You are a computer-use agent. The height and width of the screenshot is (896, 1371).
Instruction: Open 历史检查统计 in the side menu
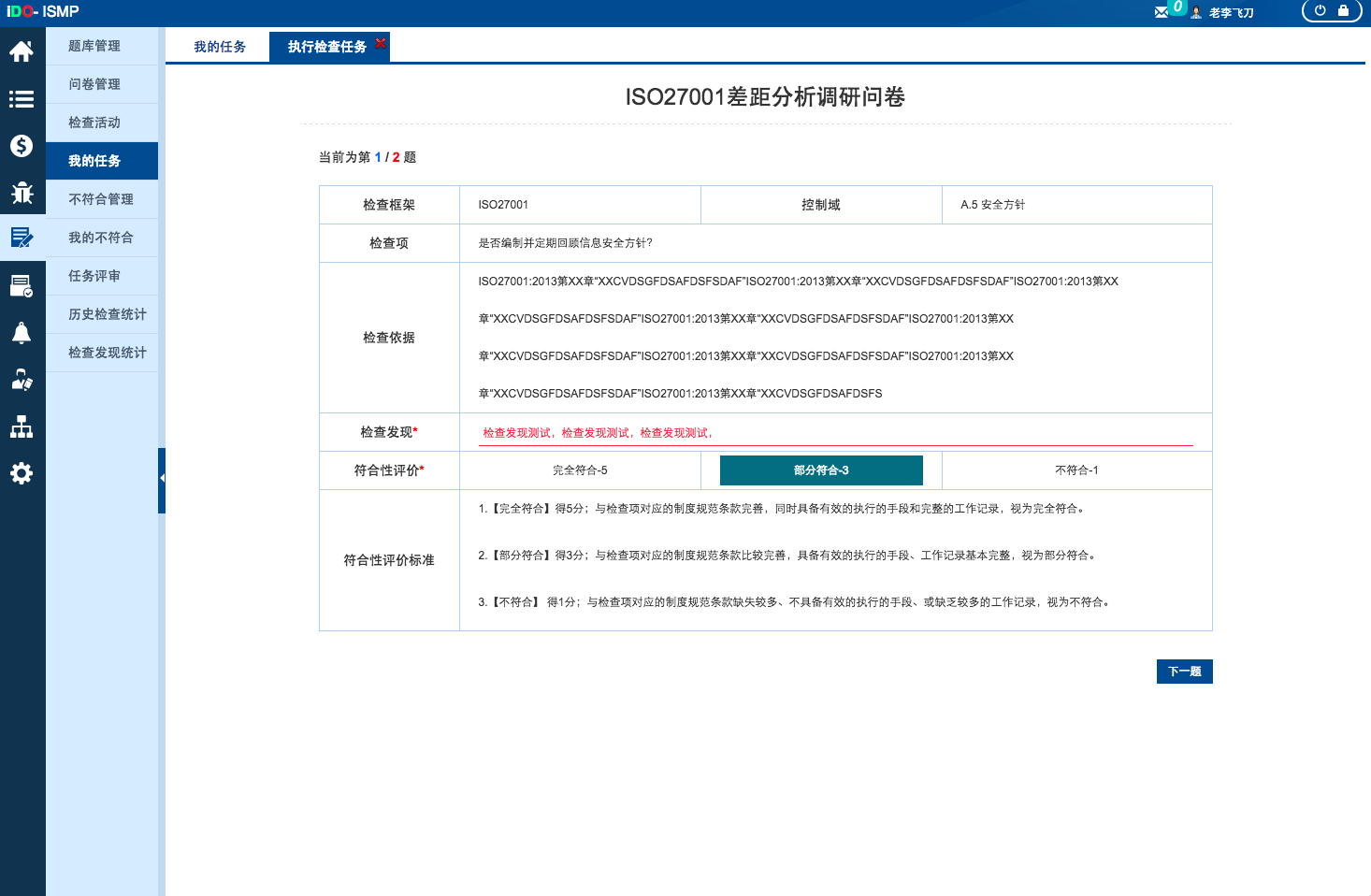pos(107,314)
